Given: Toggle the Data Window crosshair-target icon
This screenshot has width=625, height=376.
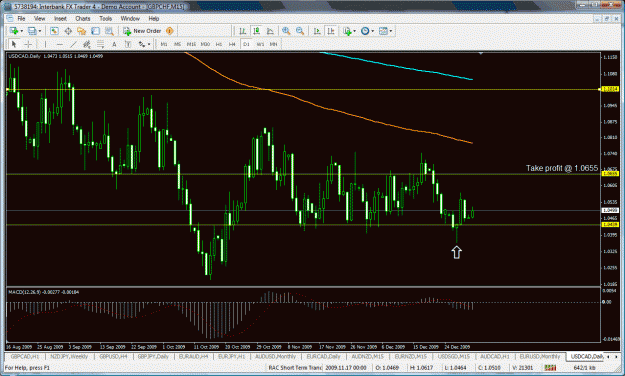Looking at the screenshot, I should 68,31.
